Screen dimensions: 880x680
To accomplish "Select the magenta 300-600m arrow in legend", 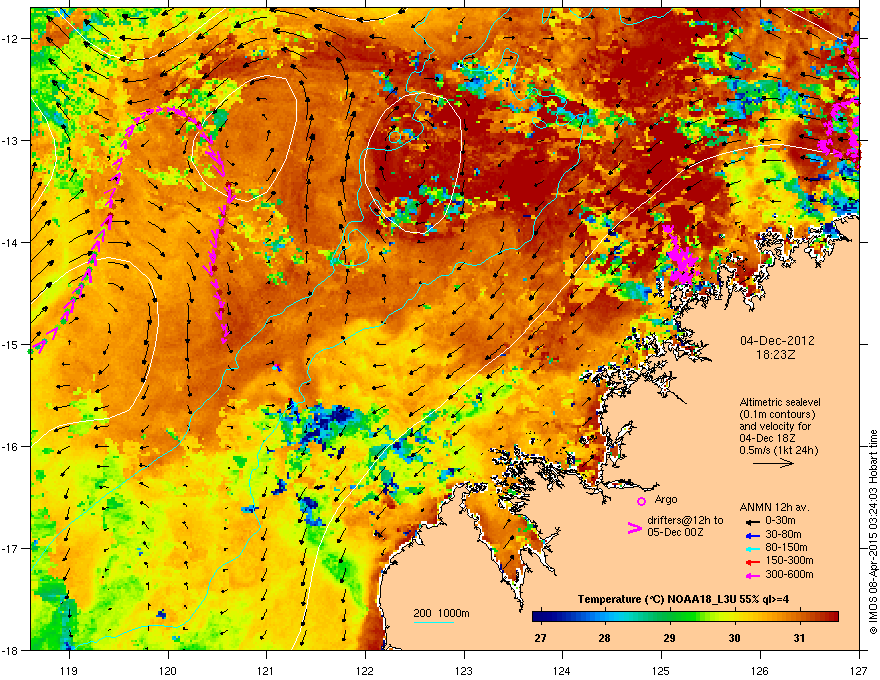I will tap(751, 575).
